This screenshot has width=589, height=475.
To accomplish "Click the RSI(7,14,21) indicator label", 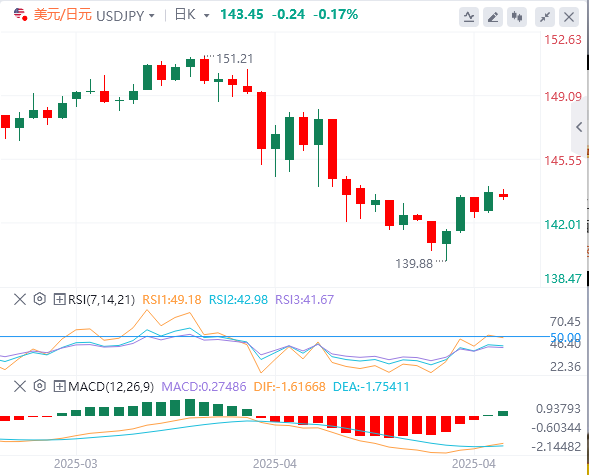I will [x=101, y=300].
